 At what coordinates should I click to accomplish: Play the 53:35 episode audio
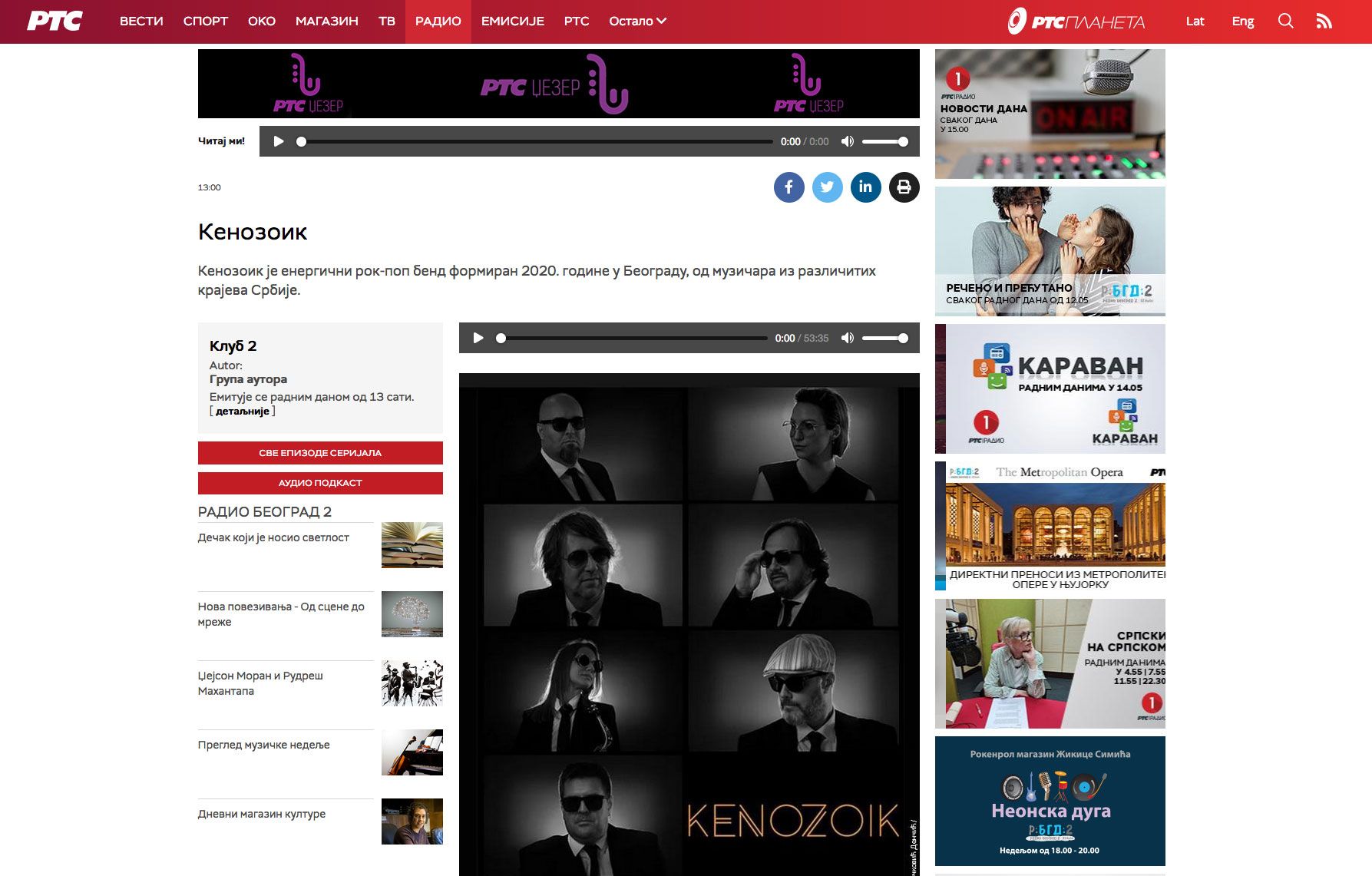478,338
